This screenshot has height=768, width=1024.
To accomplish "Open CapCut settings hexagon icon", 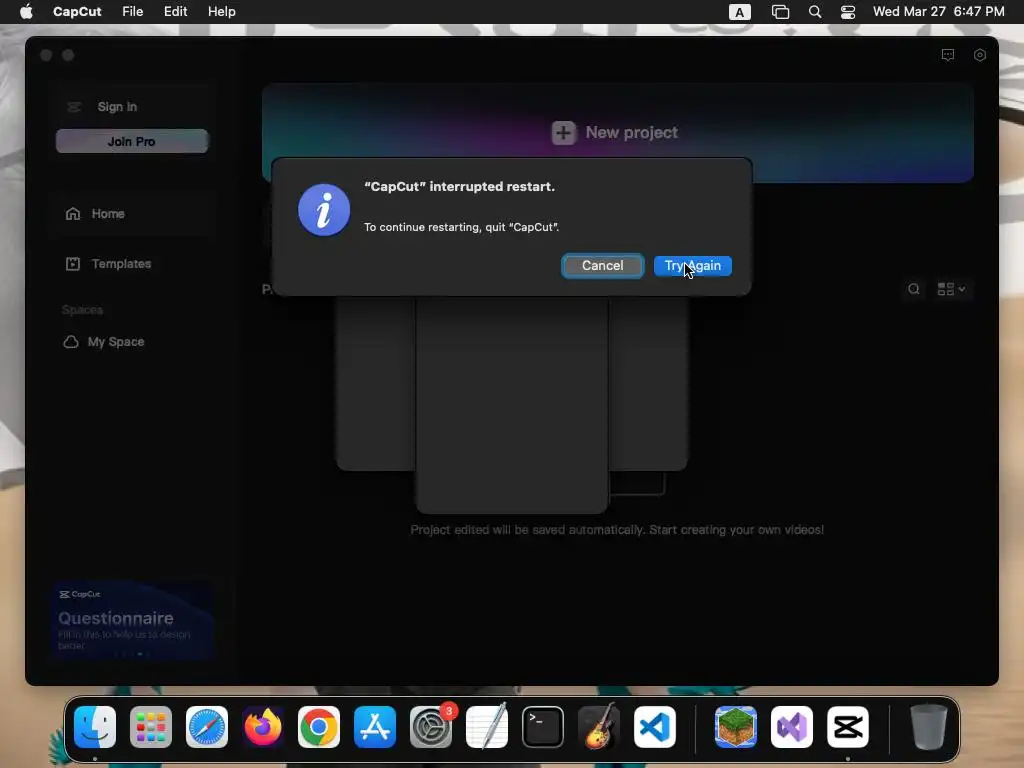I will point(980,56).
